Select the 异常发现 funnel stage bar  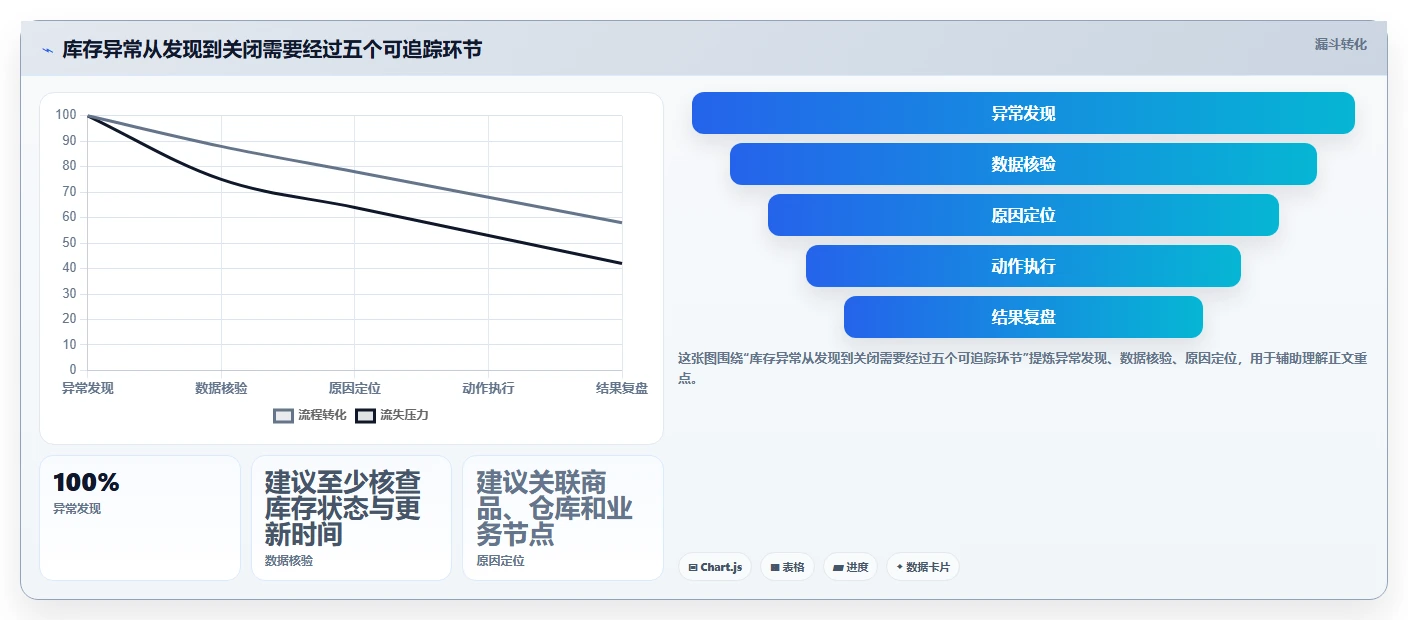pyautogui.click(x=1023, y=113)
